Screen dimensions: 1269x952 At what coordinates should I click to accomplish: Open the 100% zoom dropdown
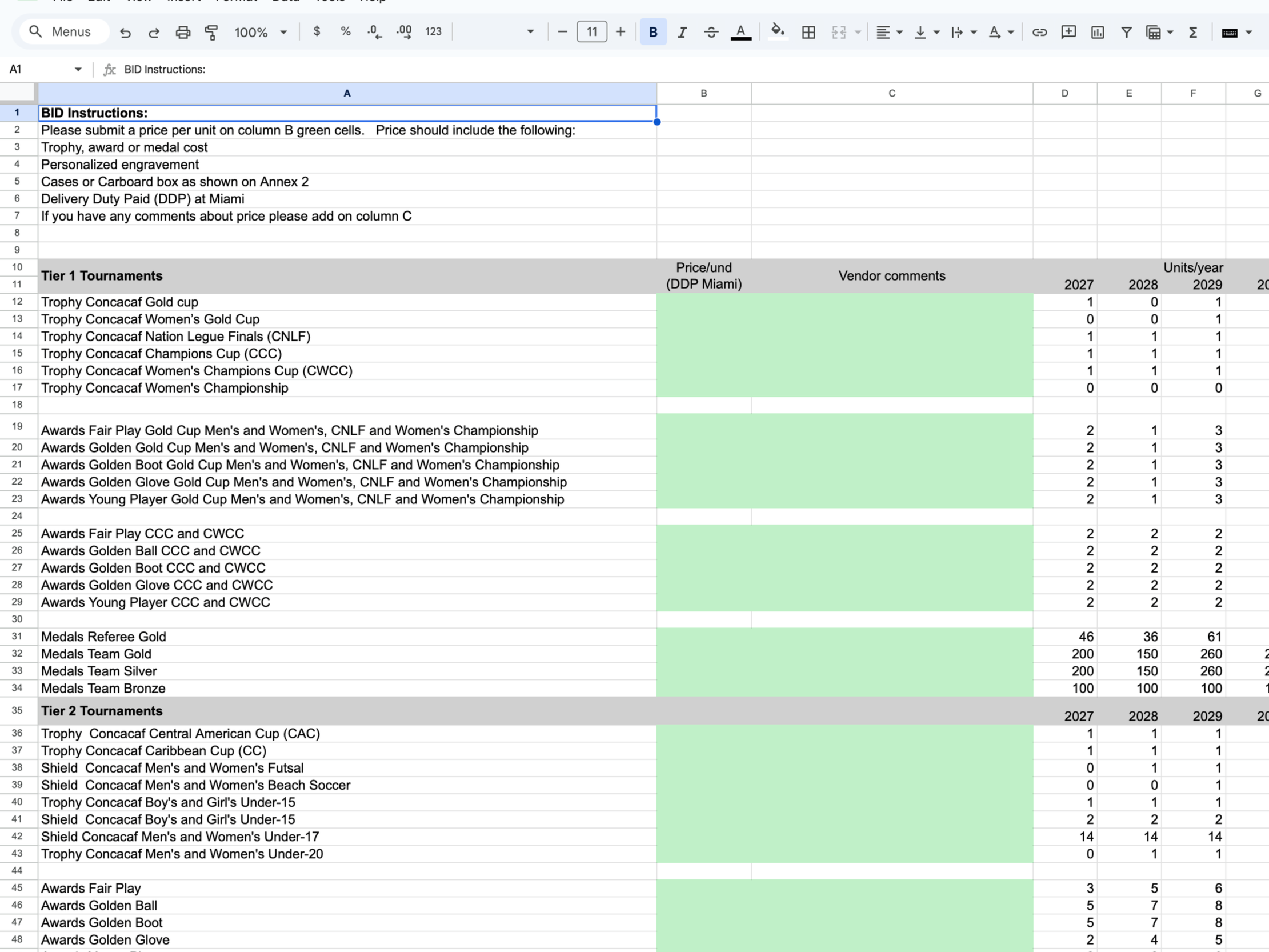click(x=260, y=32)
